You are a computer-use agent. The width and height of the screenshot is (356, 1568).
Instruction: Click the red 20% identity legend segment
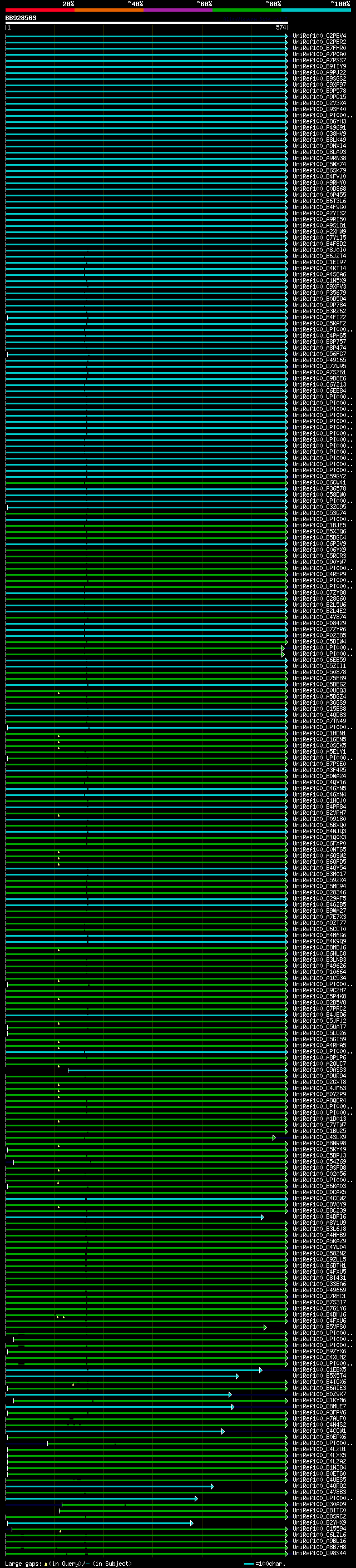pyautogui.click(x=39, y=10)
